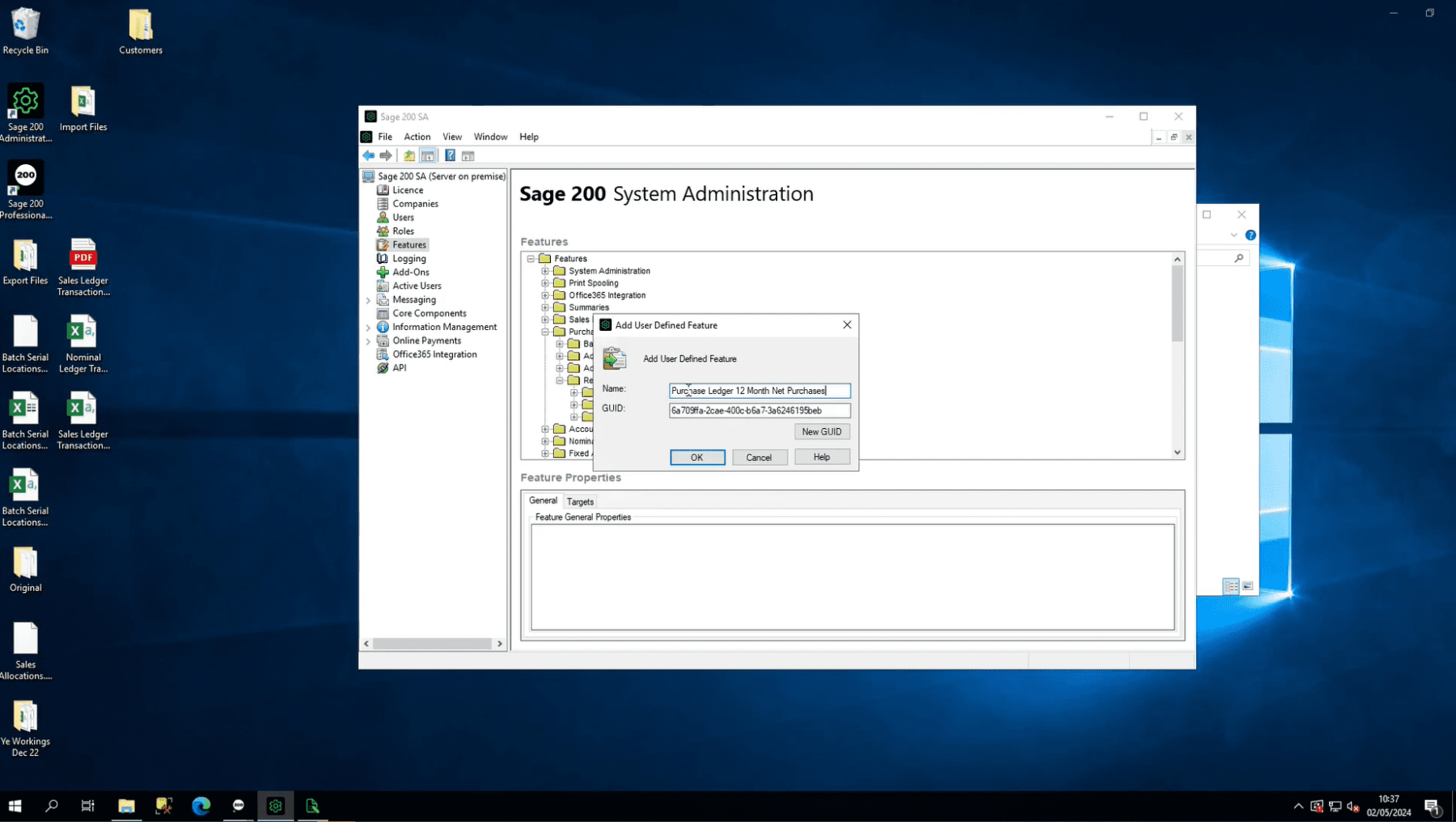Screen dimensions: 1456x822
Task: Open Microsoft Edge from the taskbar
Action: pos(201,806)
